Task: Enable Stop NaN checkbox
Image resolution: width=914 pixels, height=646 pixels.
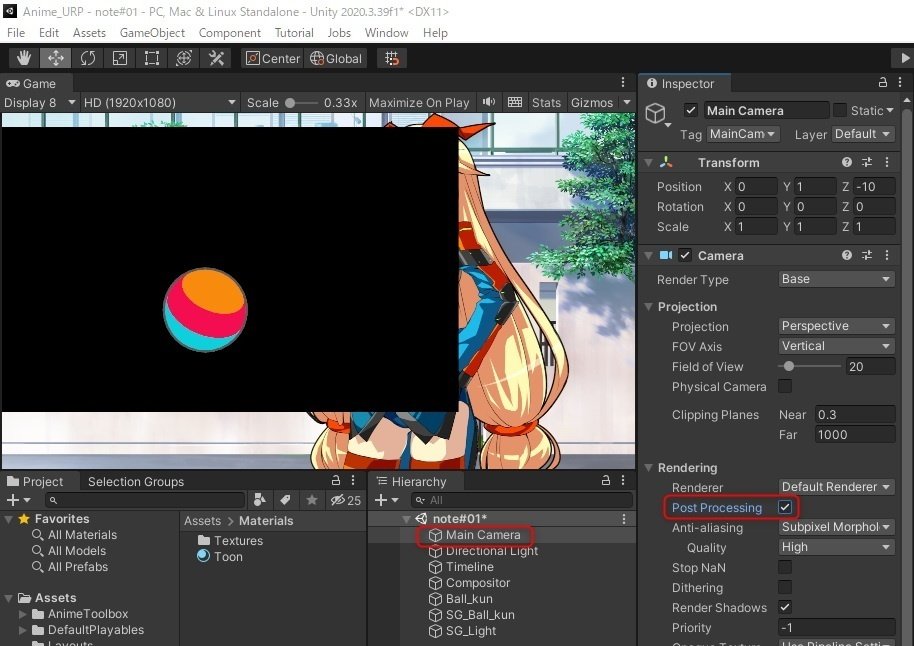Action: 785,567
